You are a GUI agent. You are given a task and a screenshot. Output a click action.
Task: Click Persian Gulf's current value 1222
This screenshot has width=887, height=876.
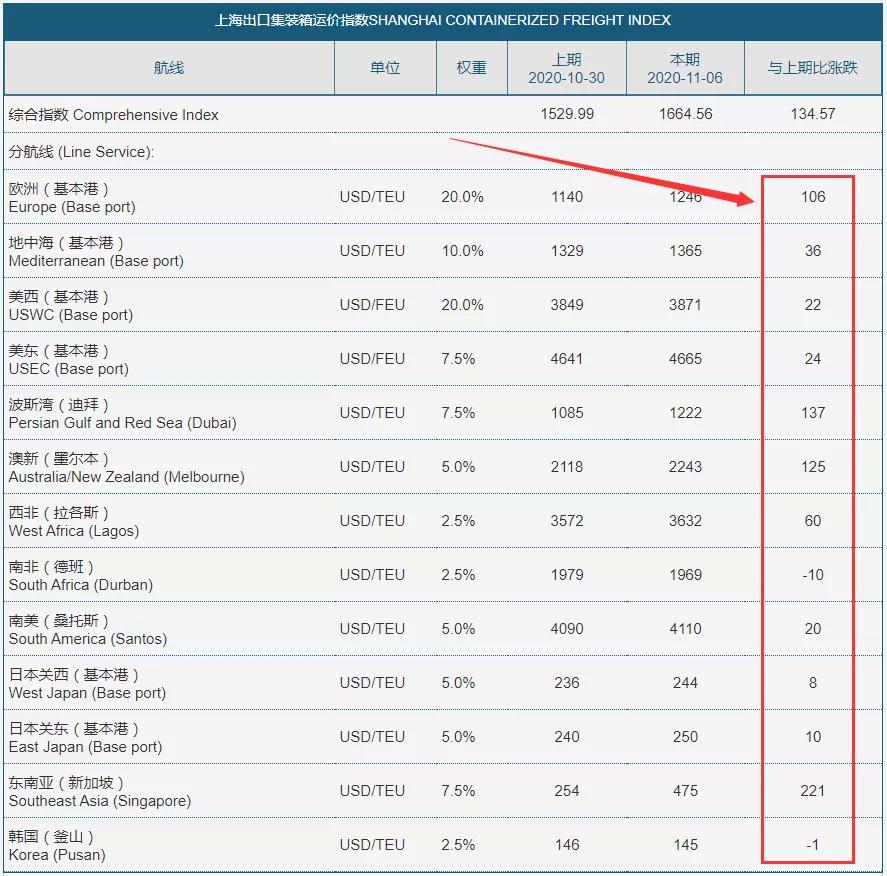point(685,413)
